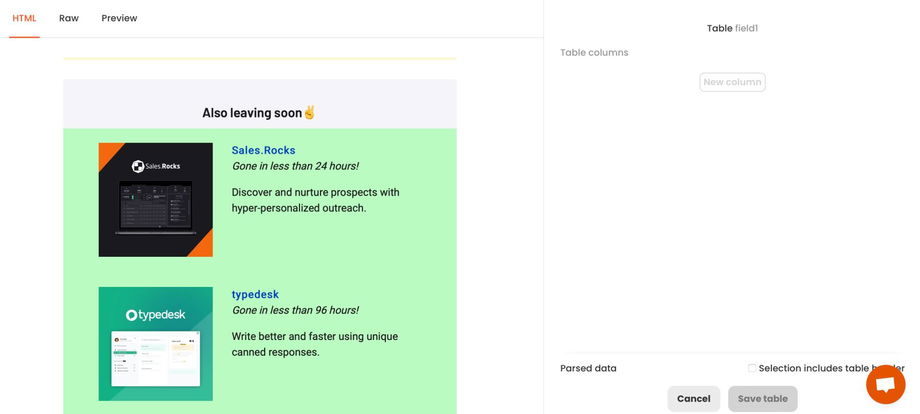Switch to the HTML tab
Viewport: 920px width, 414px height.
pos(24,18)
